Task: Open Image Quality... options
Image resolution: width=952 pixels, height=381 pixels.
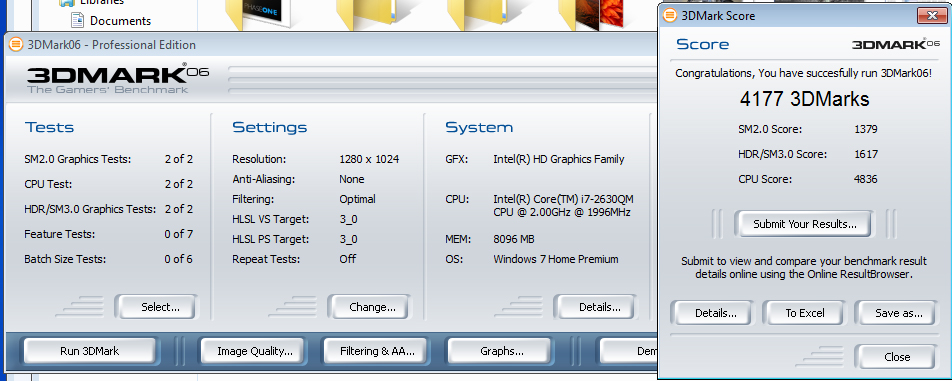Action: pos(255,351)
